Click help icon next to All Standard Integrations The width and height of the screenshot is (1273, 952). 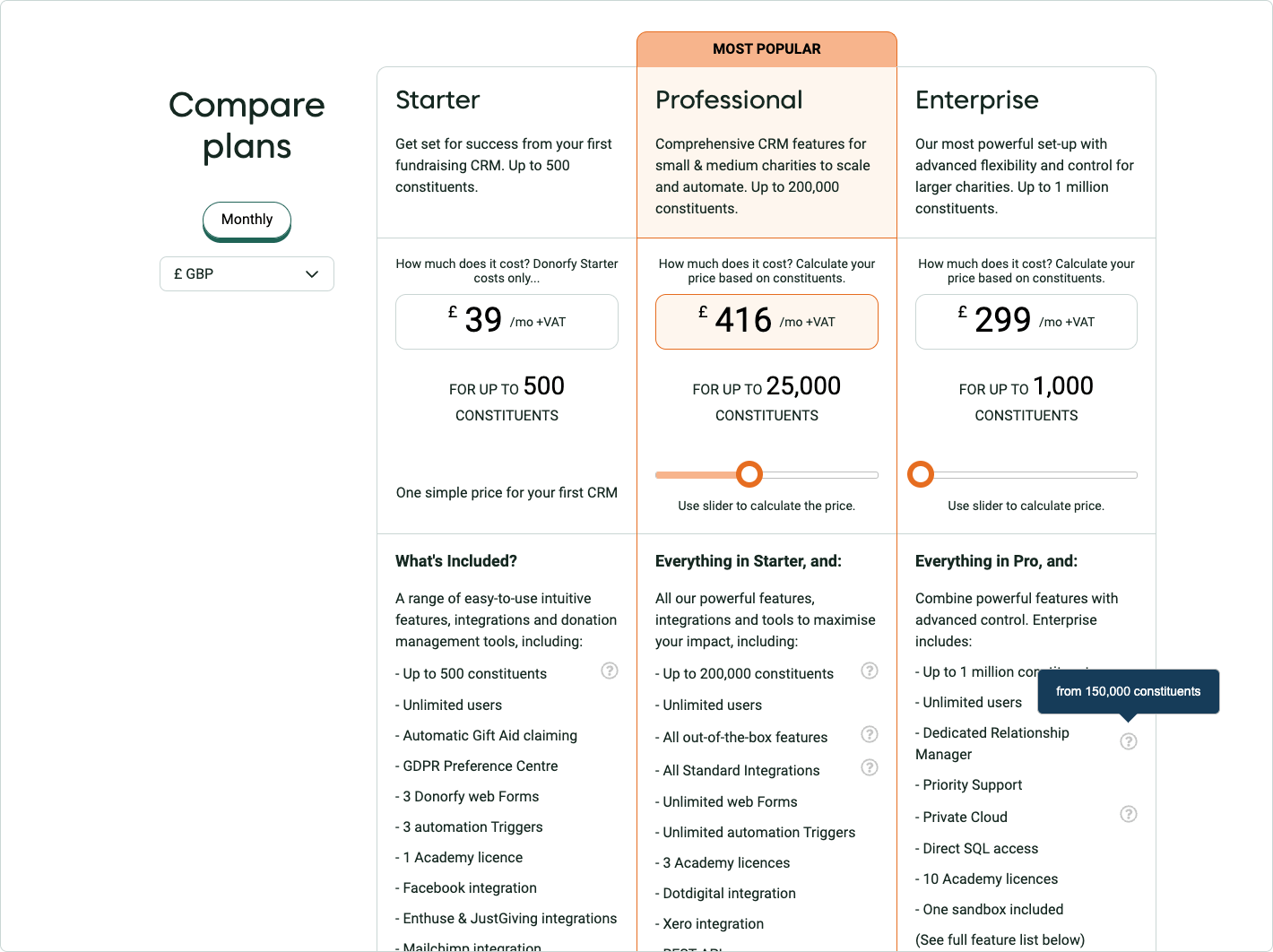tap(870, 767)
